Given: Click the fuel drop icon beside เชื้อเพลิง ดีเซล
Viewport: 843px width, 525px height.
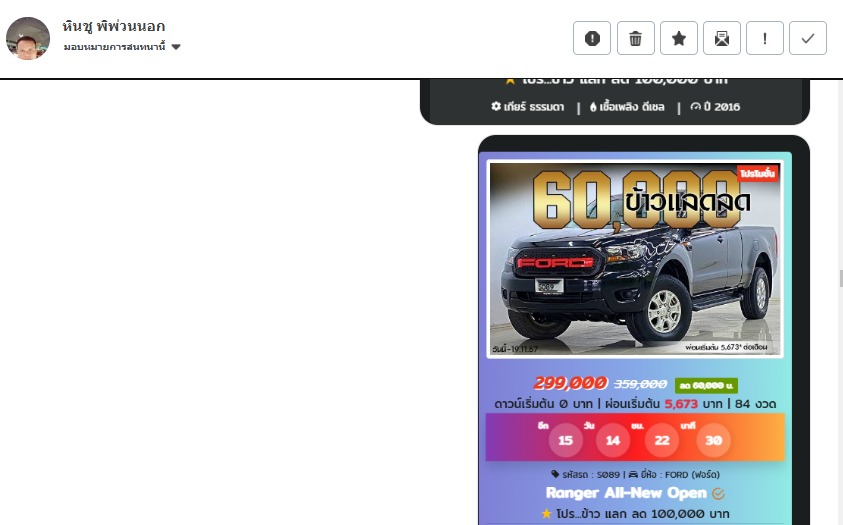Looking at the screenshot, I should point(593,107).
